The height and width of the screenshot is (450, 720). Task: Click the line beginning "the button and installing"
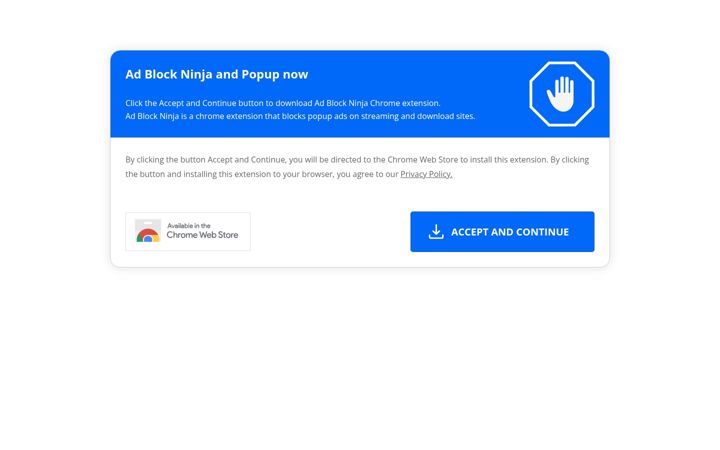coord(289,174)
